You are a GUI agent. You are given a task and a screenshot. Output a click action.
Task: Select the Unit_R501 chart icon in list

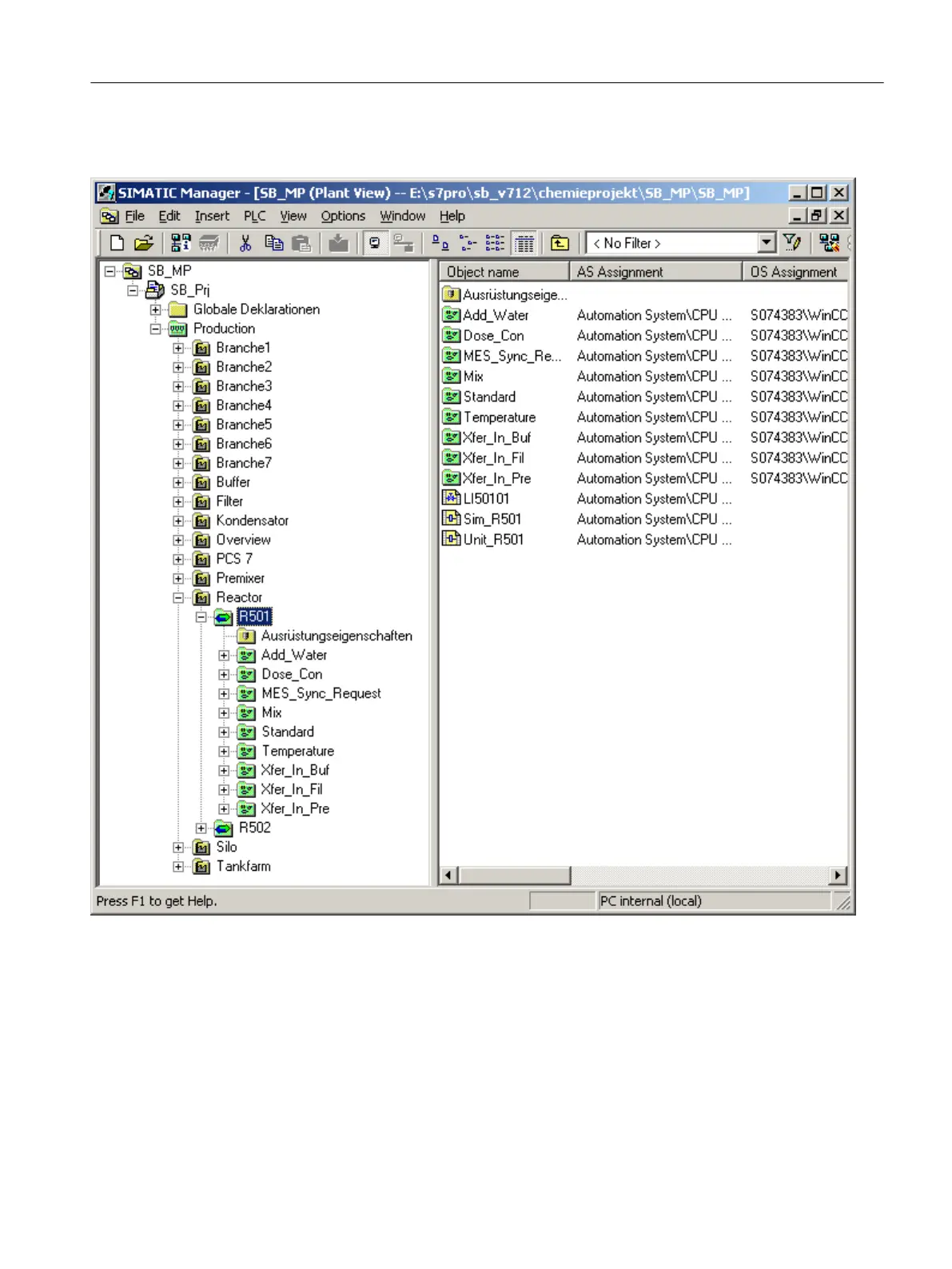click(x=452, y=540)
